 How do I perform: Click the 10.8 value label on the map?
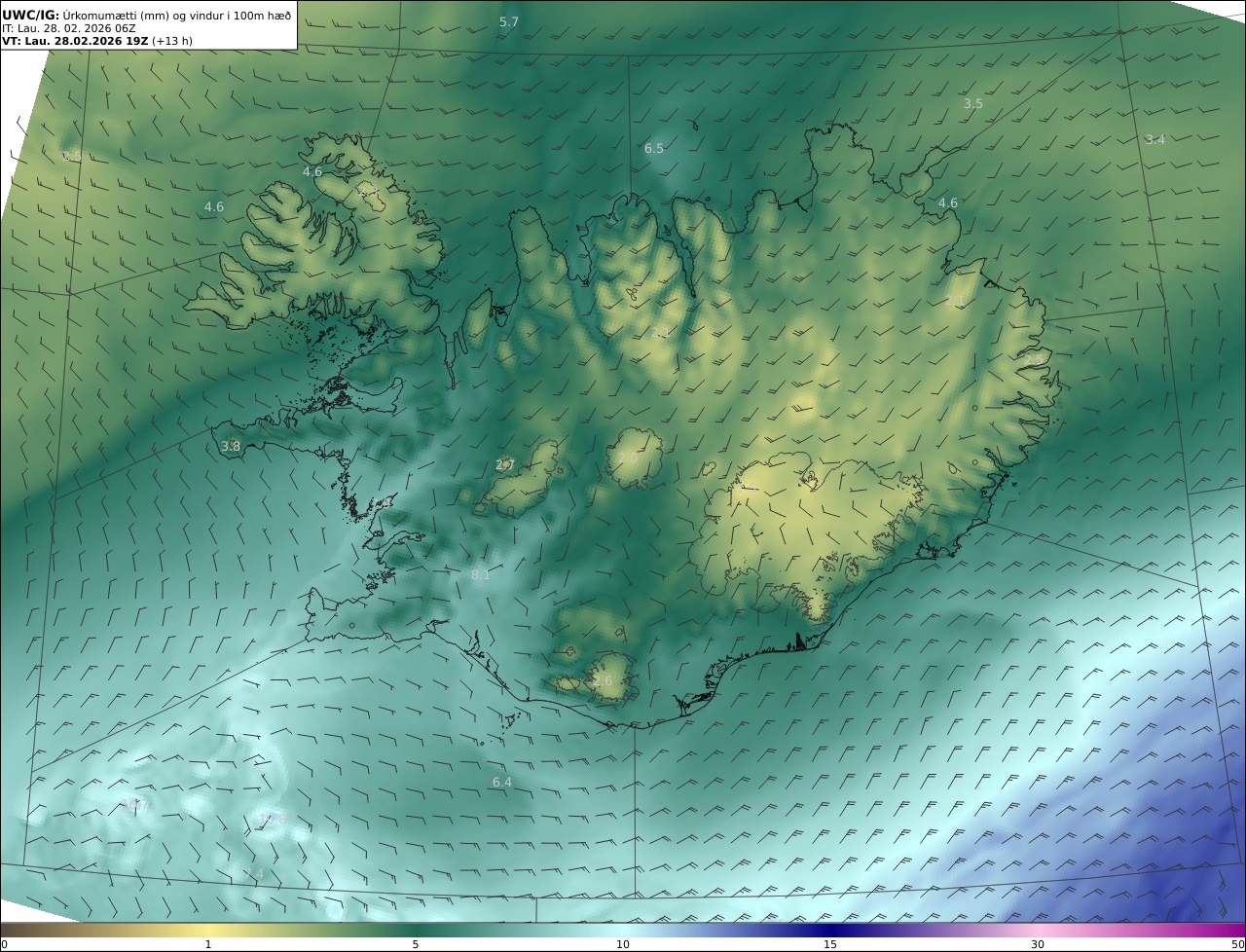(273, 820)
